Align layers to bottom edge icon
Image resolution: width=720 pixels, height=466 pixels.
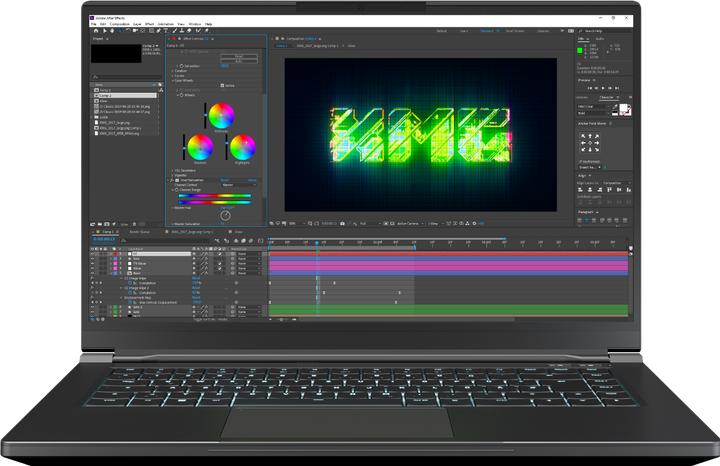click(629, 190)
